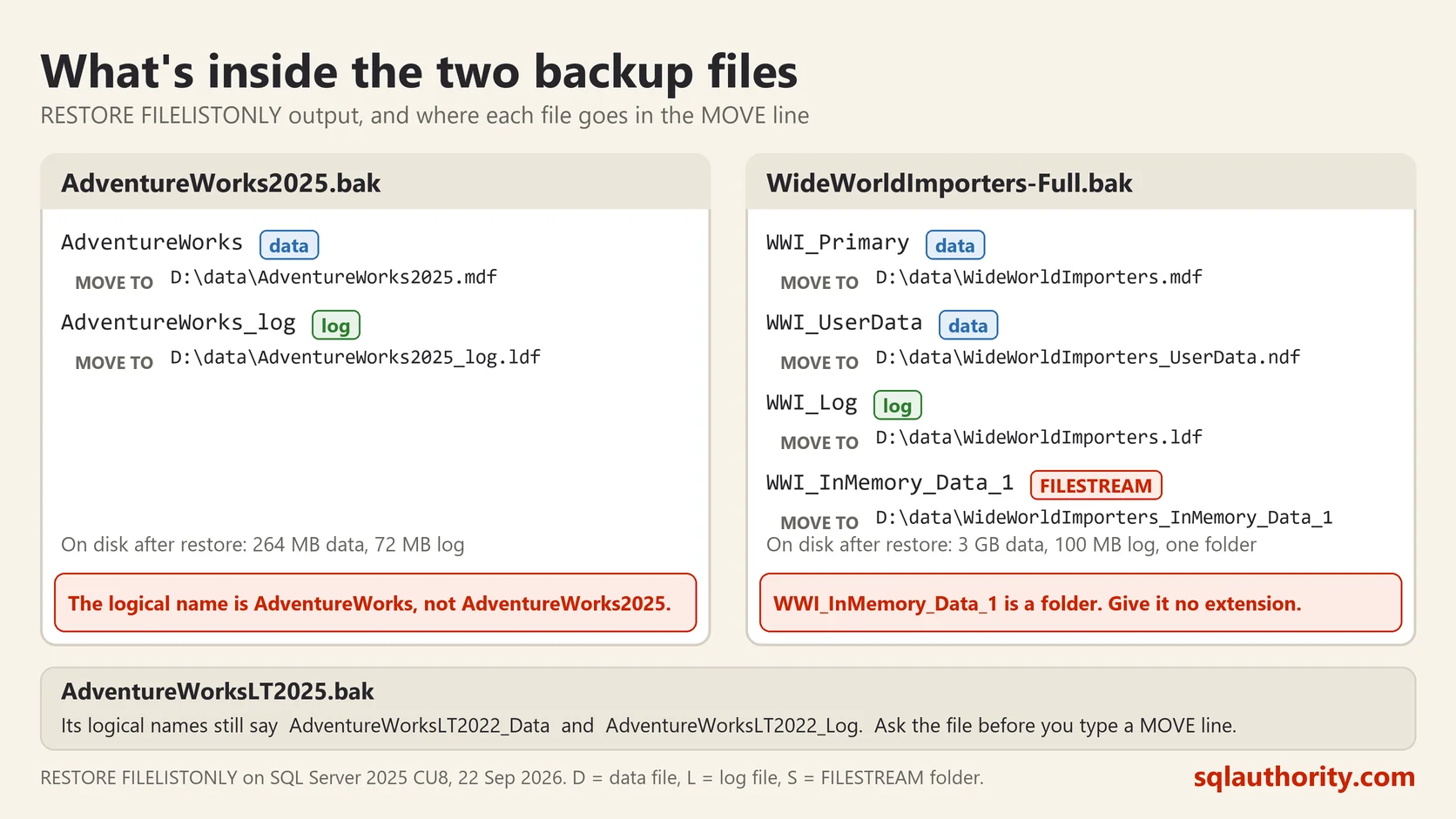Select the logical name WWI_UserData
This screenshot has width=1456, height=819.
(844, 323)
